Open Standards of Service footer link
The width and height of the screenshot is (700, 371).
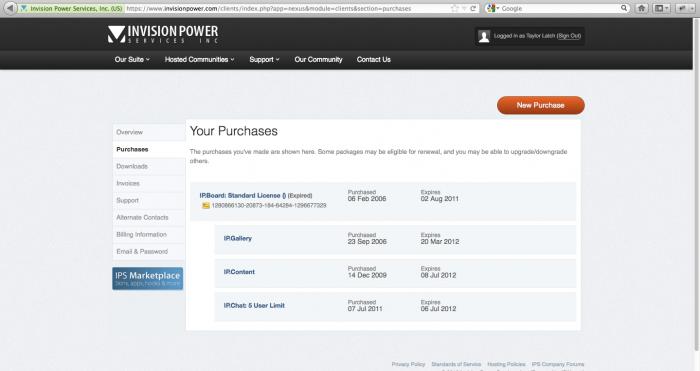pos(456,364)
